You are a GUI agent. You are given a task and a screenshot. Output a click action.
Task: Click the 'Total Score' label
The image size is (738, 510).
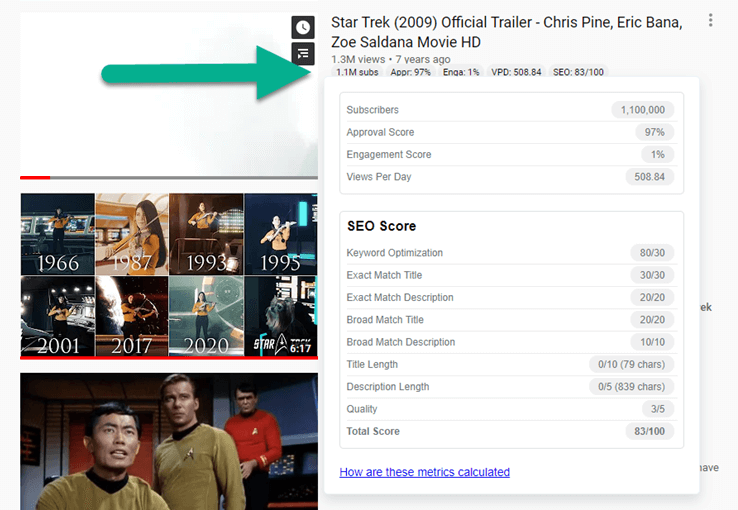coord(373,431)
